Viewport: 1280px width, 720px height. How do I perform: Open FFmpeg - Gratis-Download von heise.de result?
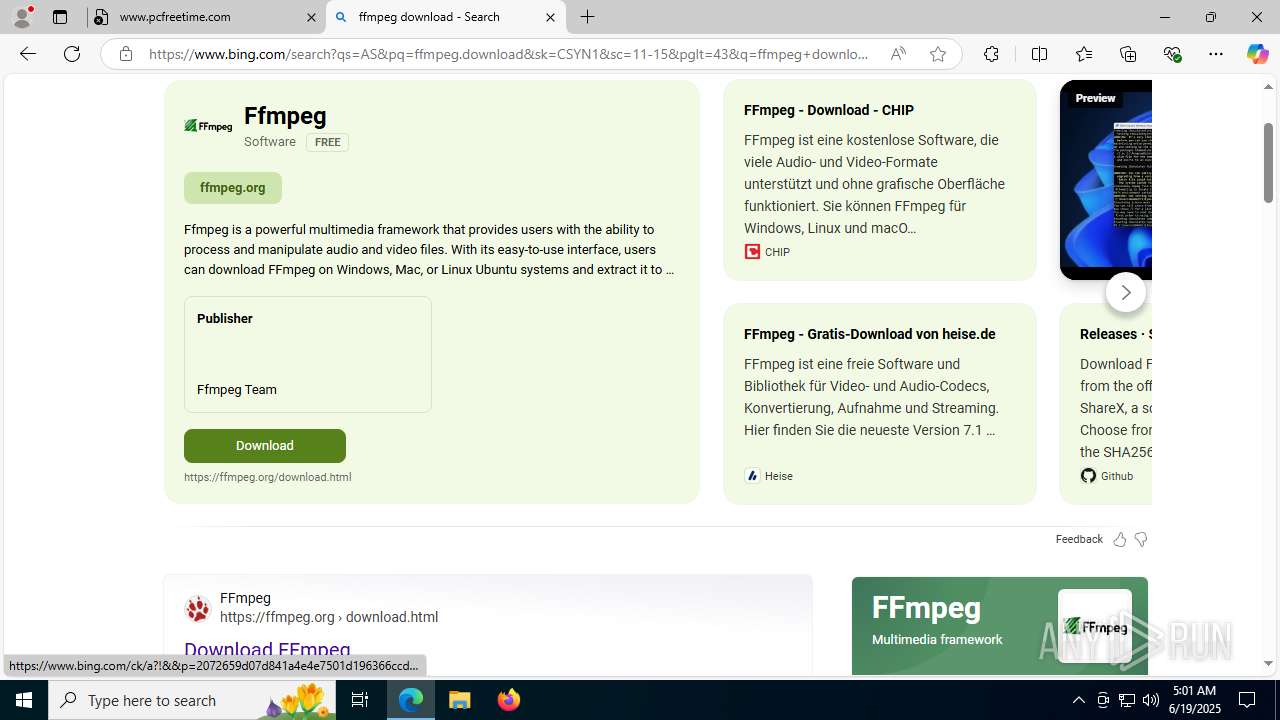tap(870, 334)
